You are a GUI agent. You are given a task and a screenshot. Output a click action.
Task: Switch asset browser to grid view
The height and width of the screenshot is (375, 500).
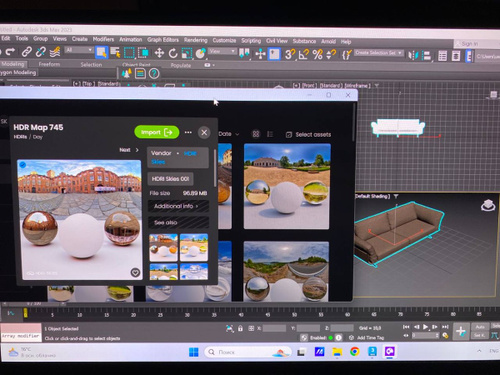pyautogui.click(x=256, y=134)
